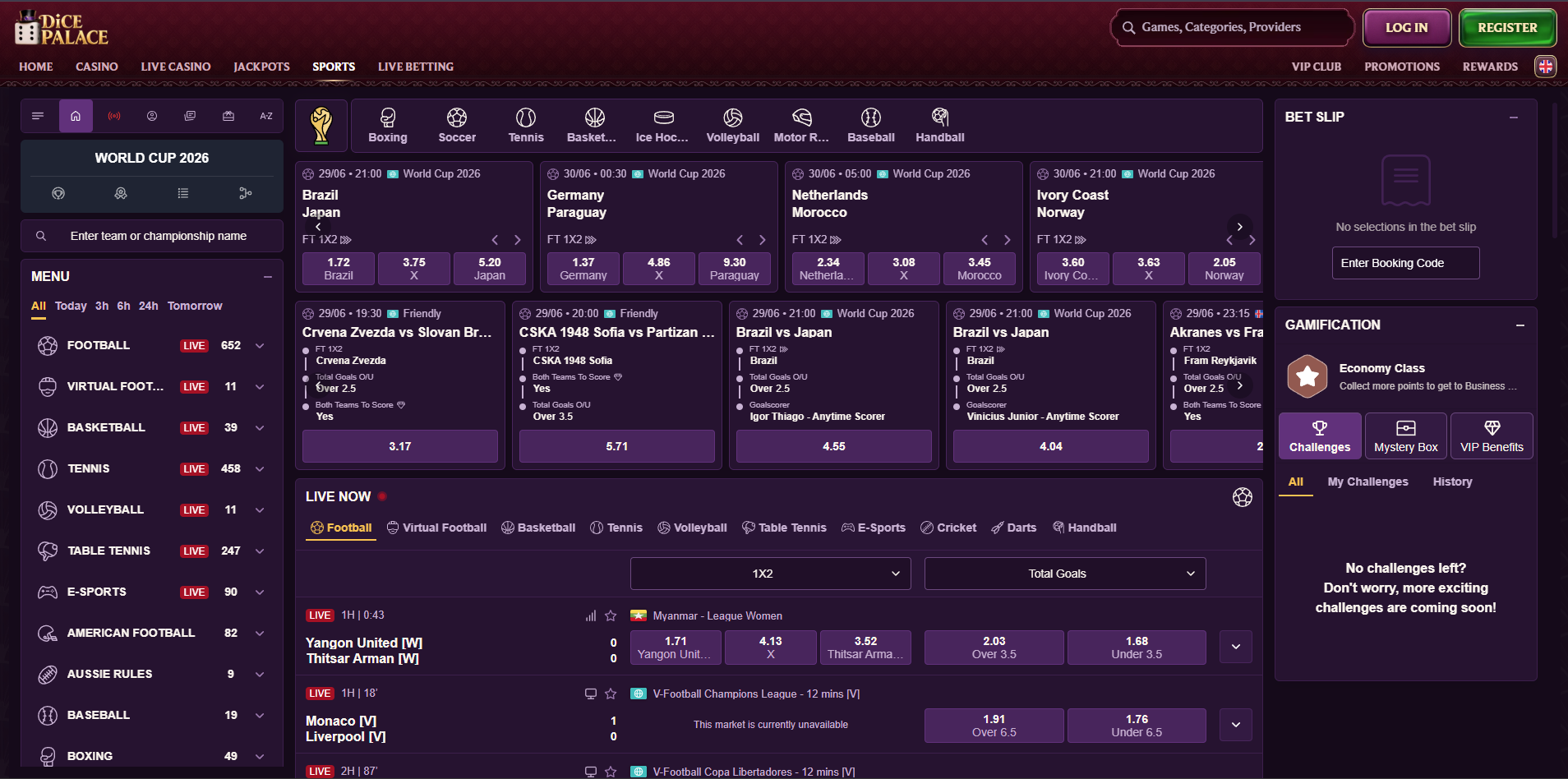This screenshot has height=779, width=1568.
Task: Select the 6h time filter
Action: tap(123, 306)
